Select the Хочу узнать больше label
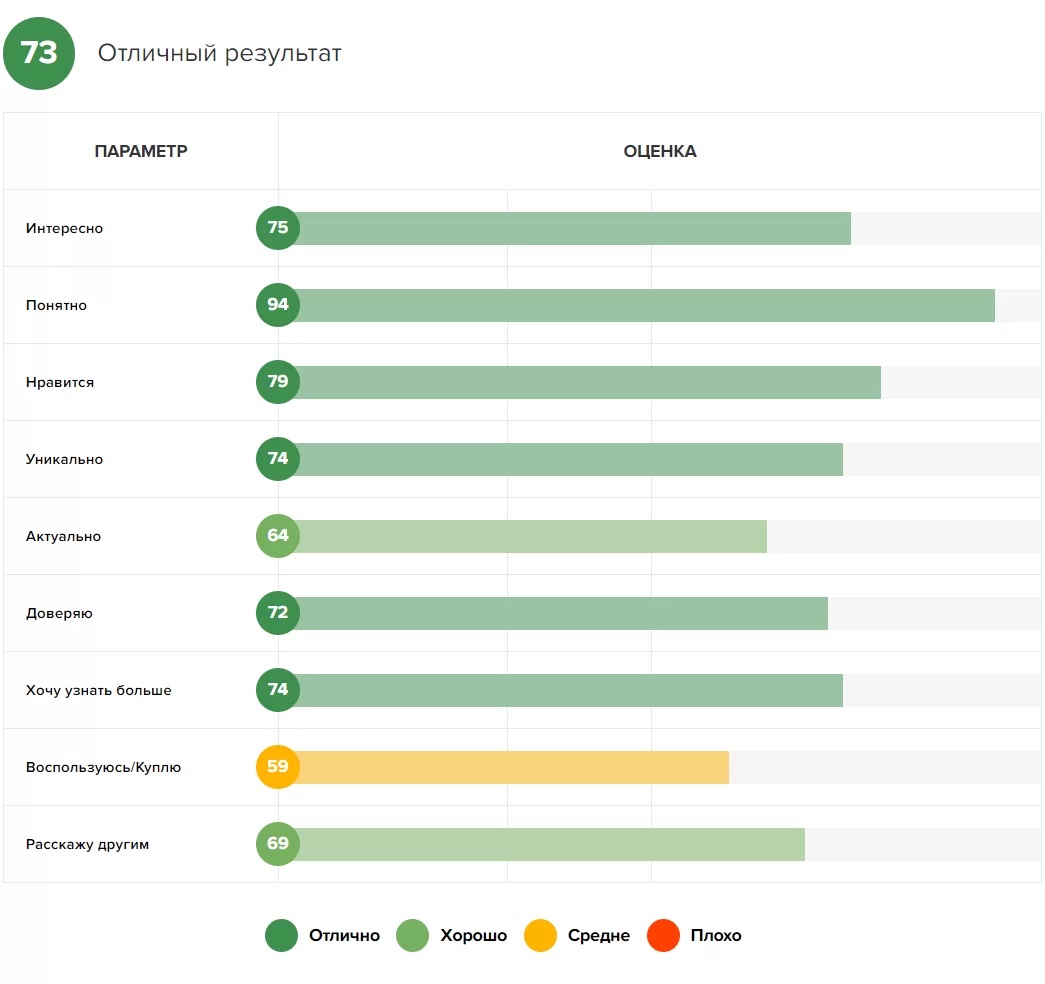Viewport: 1045px width, 984px height. coord(98,691)
